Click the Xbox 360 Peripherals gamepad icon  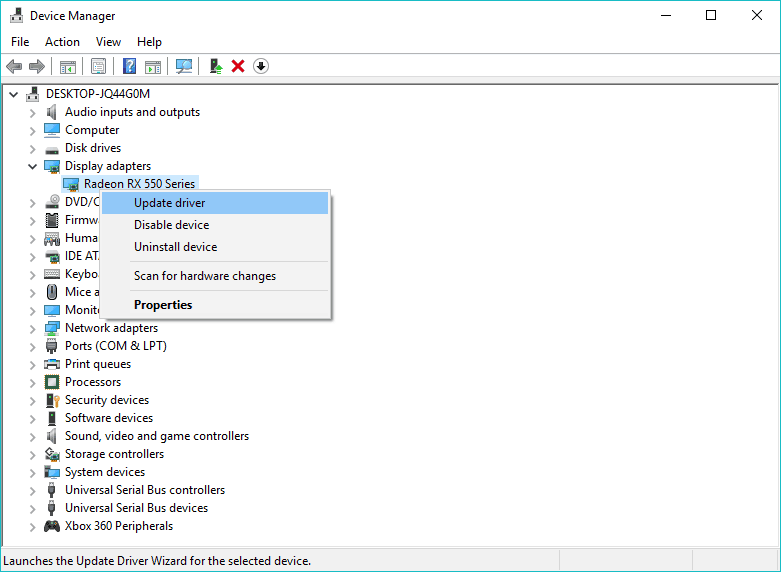(52, 526)
